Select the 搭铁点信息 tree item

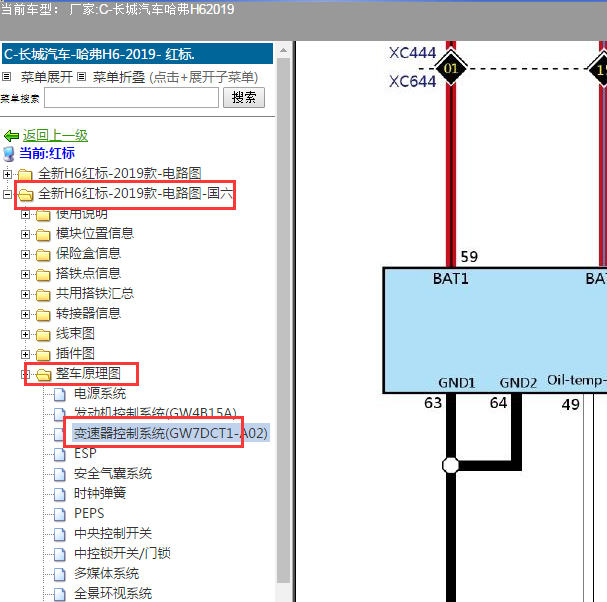pyautogui.click(x=88, y=274)
